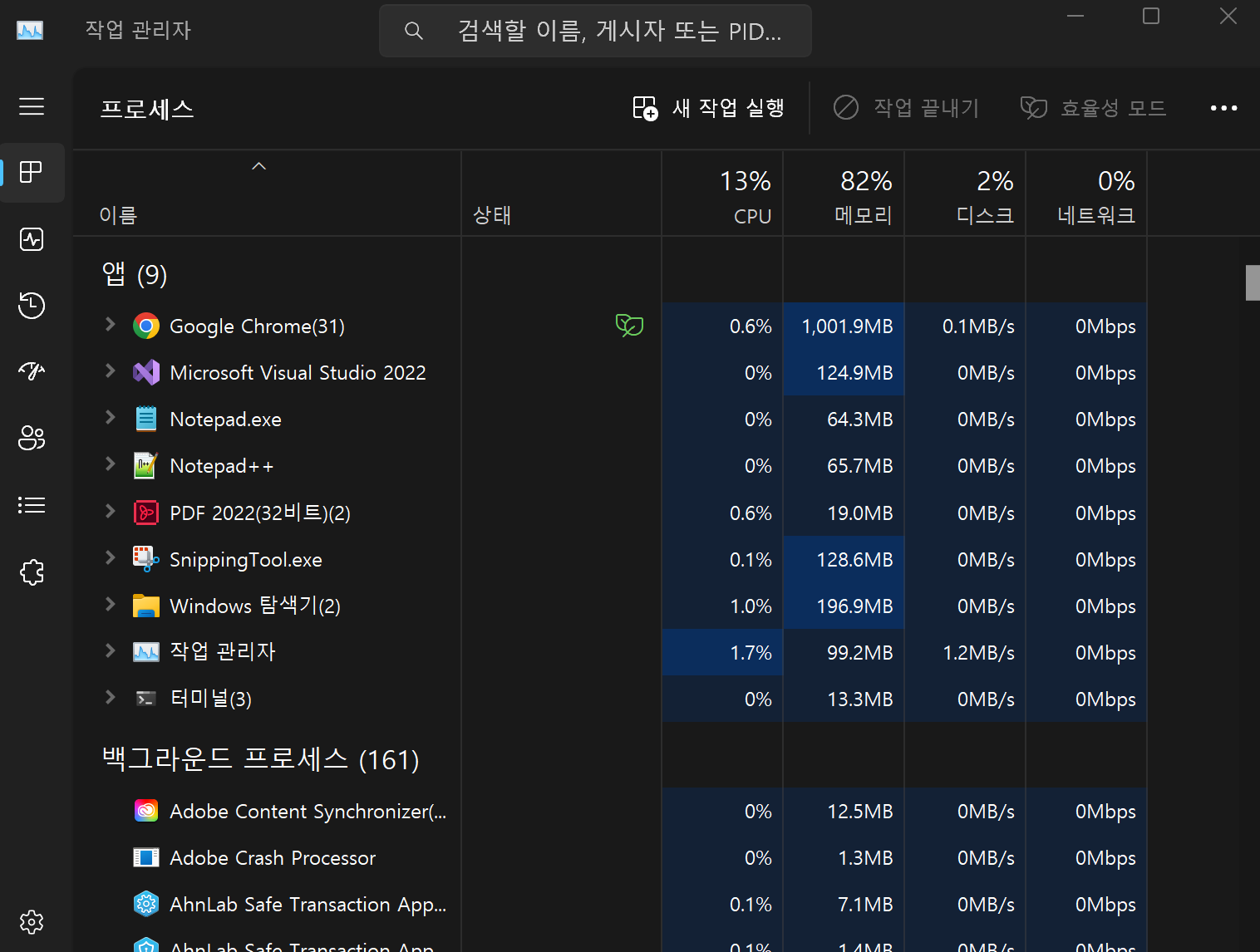The image size is (1260, 952).
Task: Open App history sidebar tab
Action: (x=32, y=305)
